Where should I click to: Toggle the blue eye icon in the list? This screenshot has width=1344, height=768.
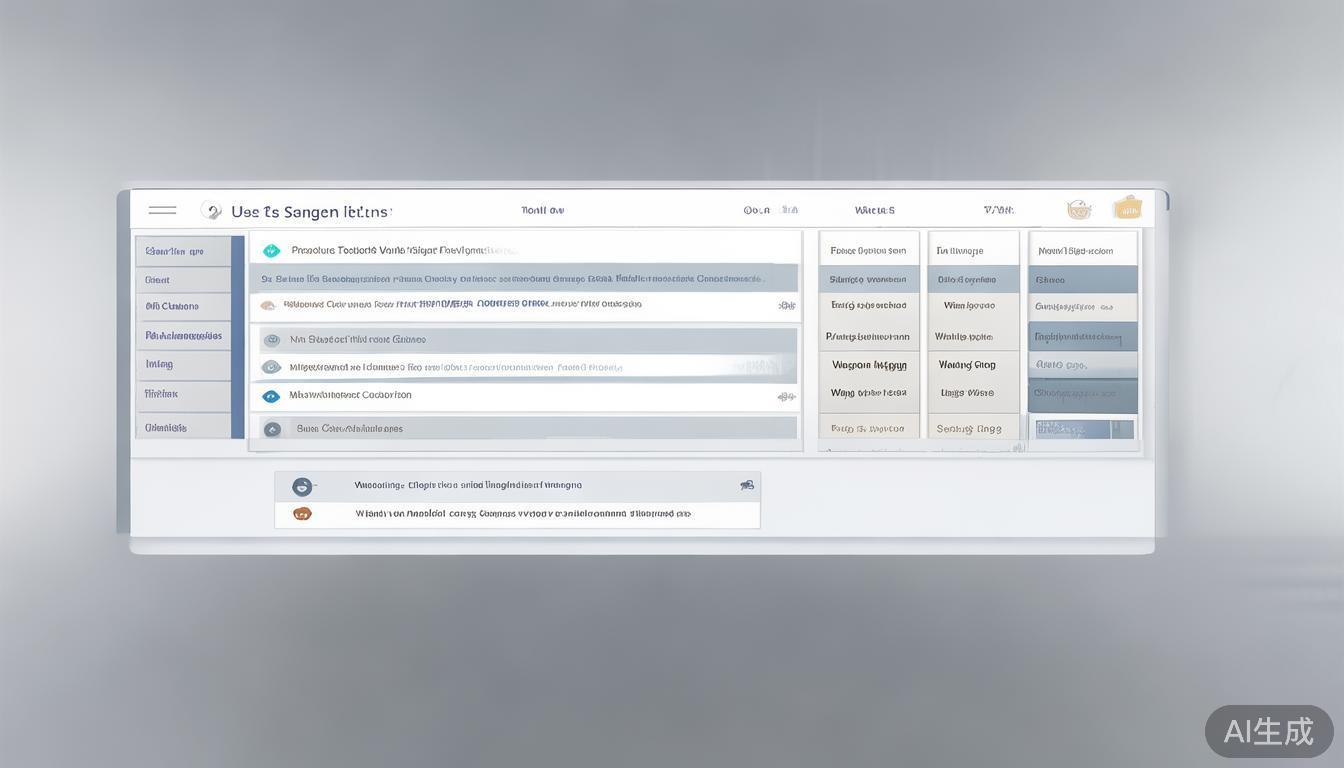270,396
